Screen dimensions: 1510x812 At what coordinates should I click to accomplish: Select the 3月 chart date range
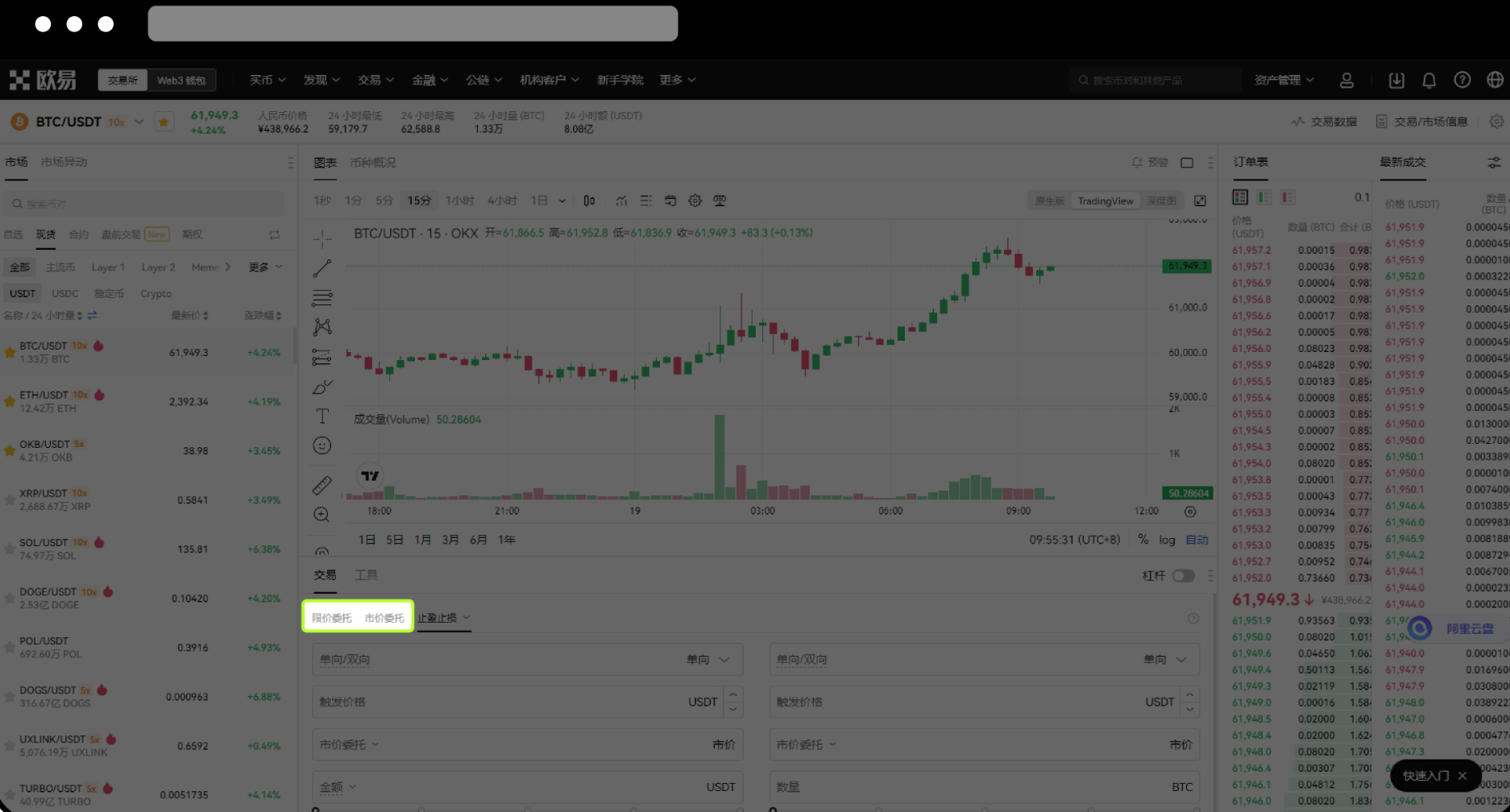click(x=450, y=540)
